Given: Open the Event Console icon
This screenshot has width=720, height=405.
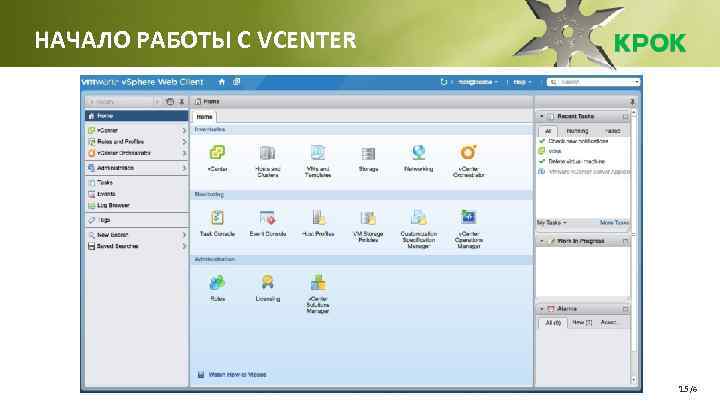Looking at the screenshot, I should tap(268, 218).
